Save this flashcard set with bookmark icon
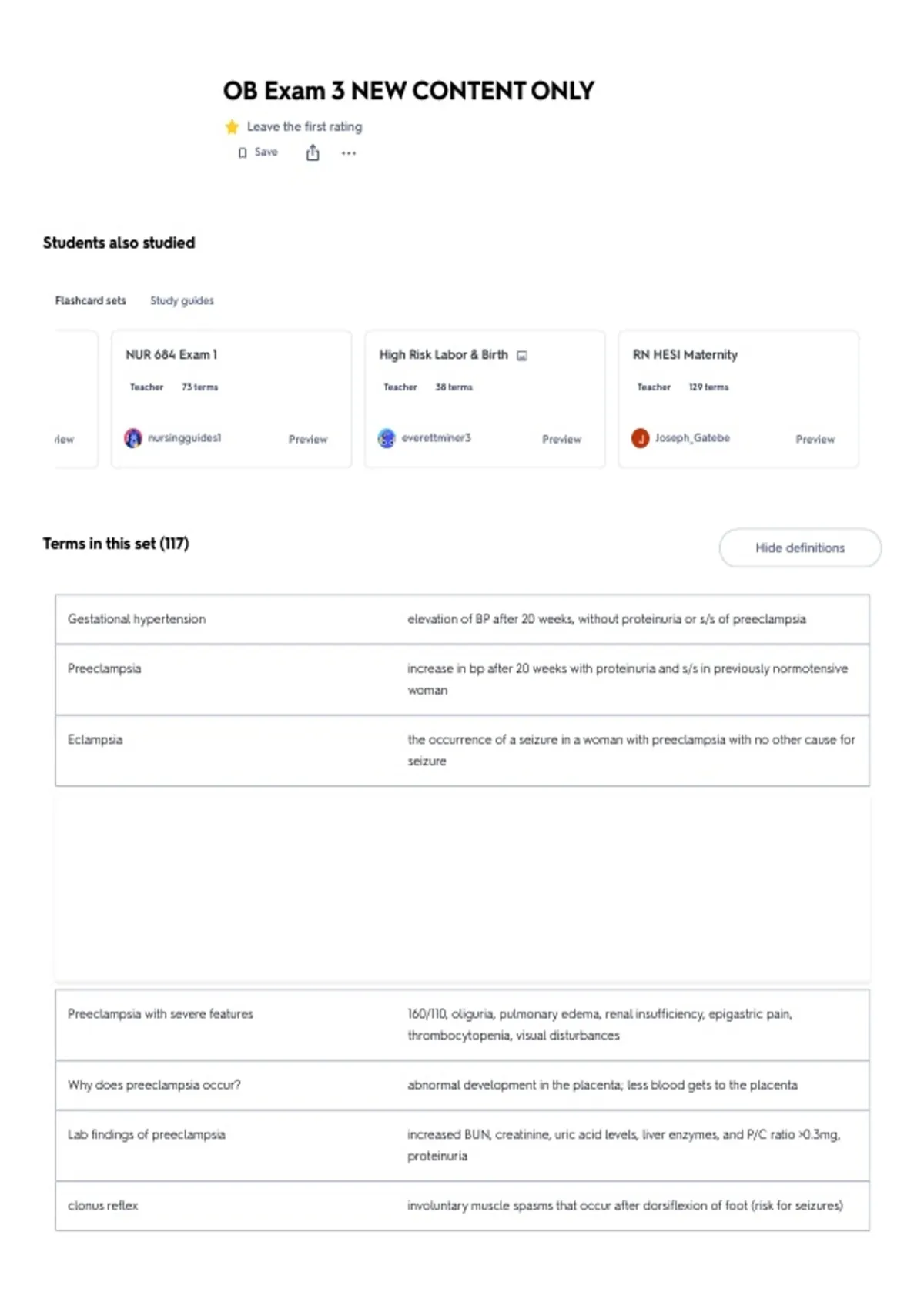Image resolution: width=924 pixels, height=1309 pixels. [x=257, y=152]
